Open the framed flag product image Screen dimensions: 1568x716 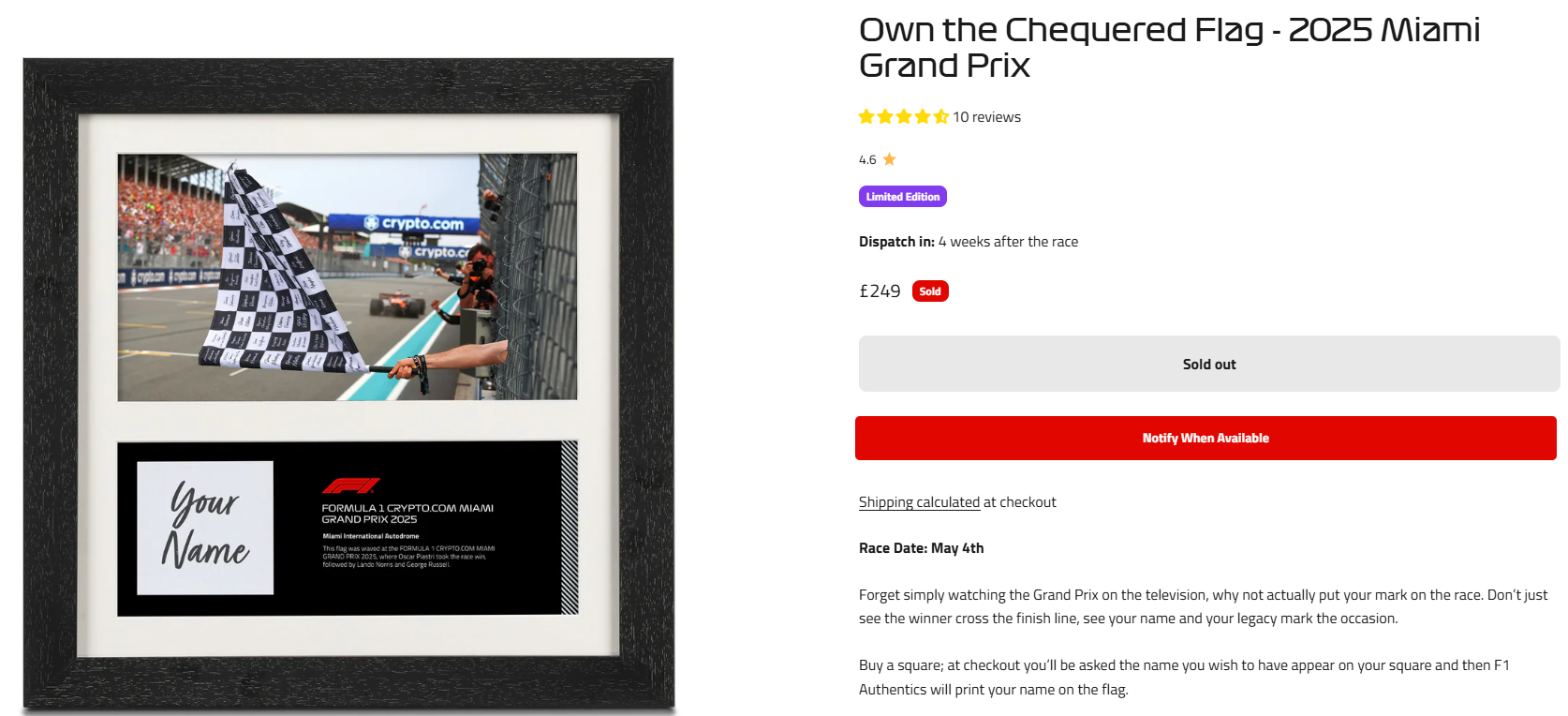(x=348, y=385)
